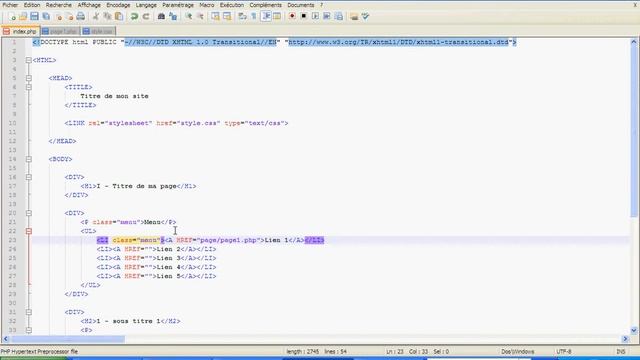Click the Print icon

click(x=81, y=17)
